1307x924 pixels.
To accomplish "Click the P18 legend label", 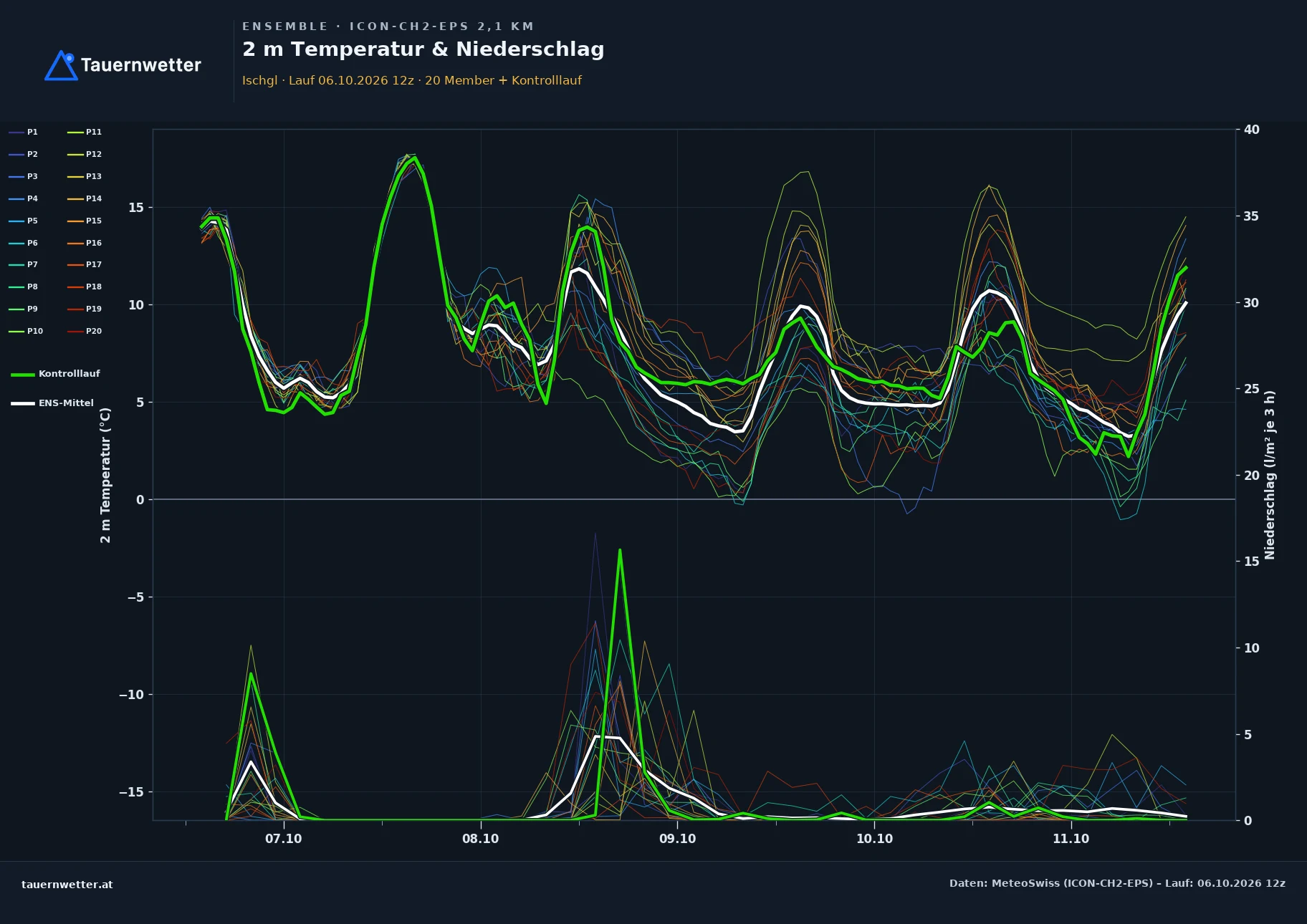I will click(94, 287).
